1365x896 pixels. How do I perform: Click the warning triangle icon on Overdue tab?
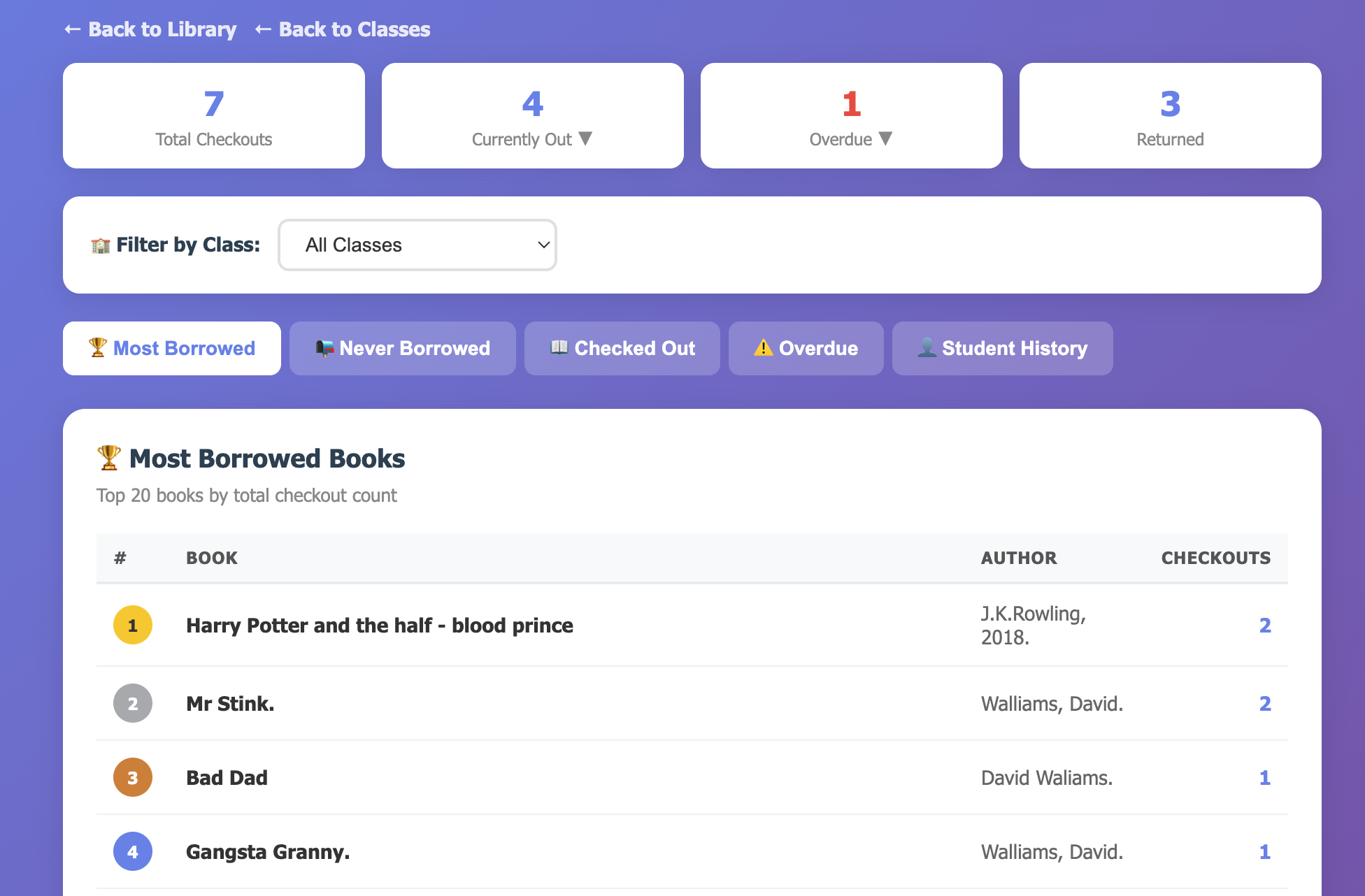[x=763, y=347]
